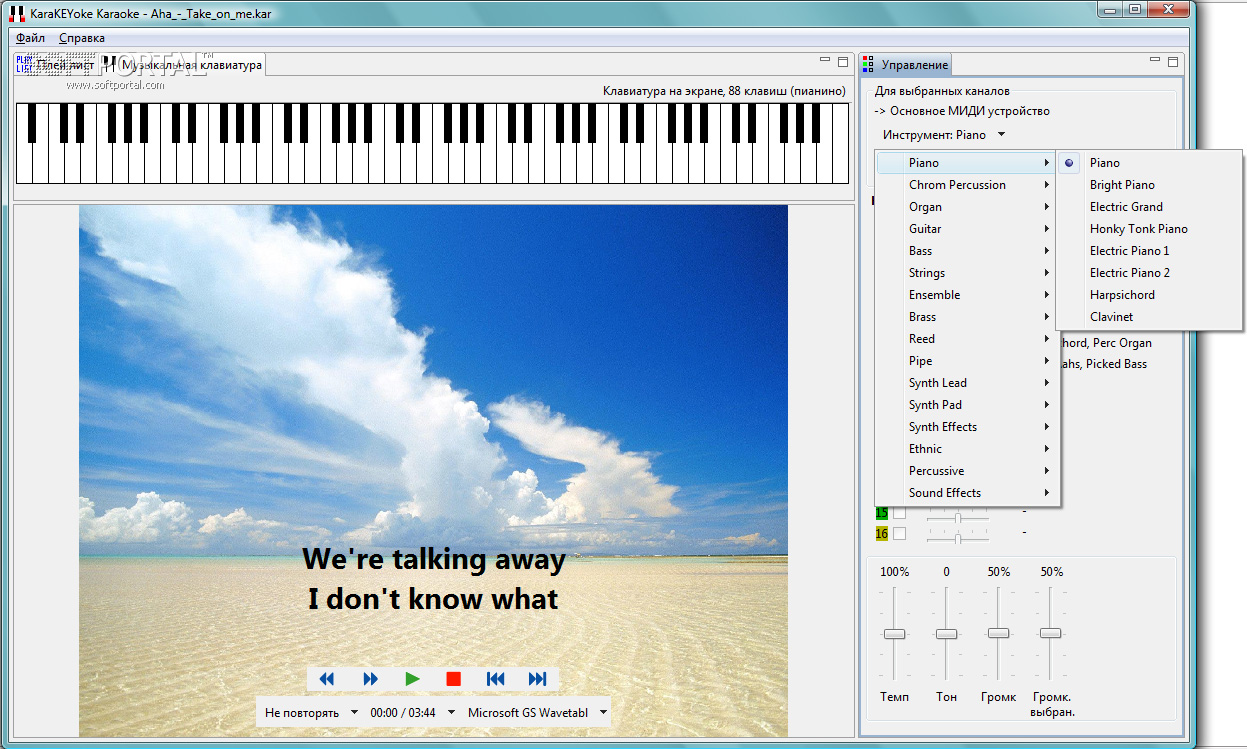Open the Не повторять repeat dropdown
1247x749 pixels.
(310, 713)
